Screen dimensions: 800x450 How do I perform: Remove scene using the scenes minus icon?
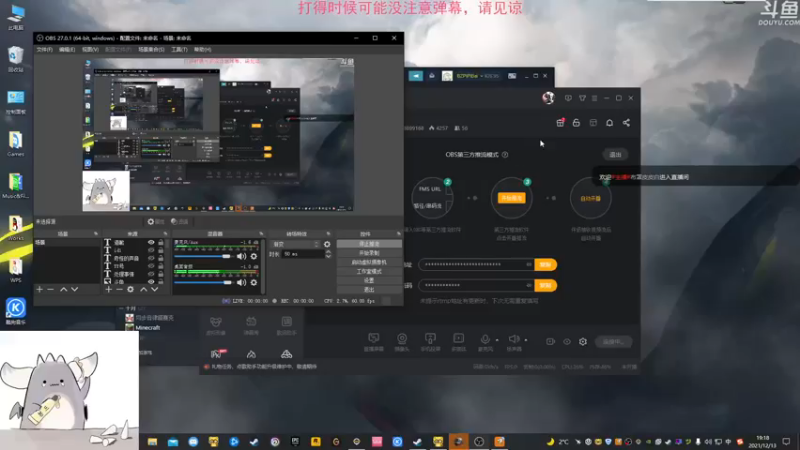pyautogui.click(x=51, y=289)
